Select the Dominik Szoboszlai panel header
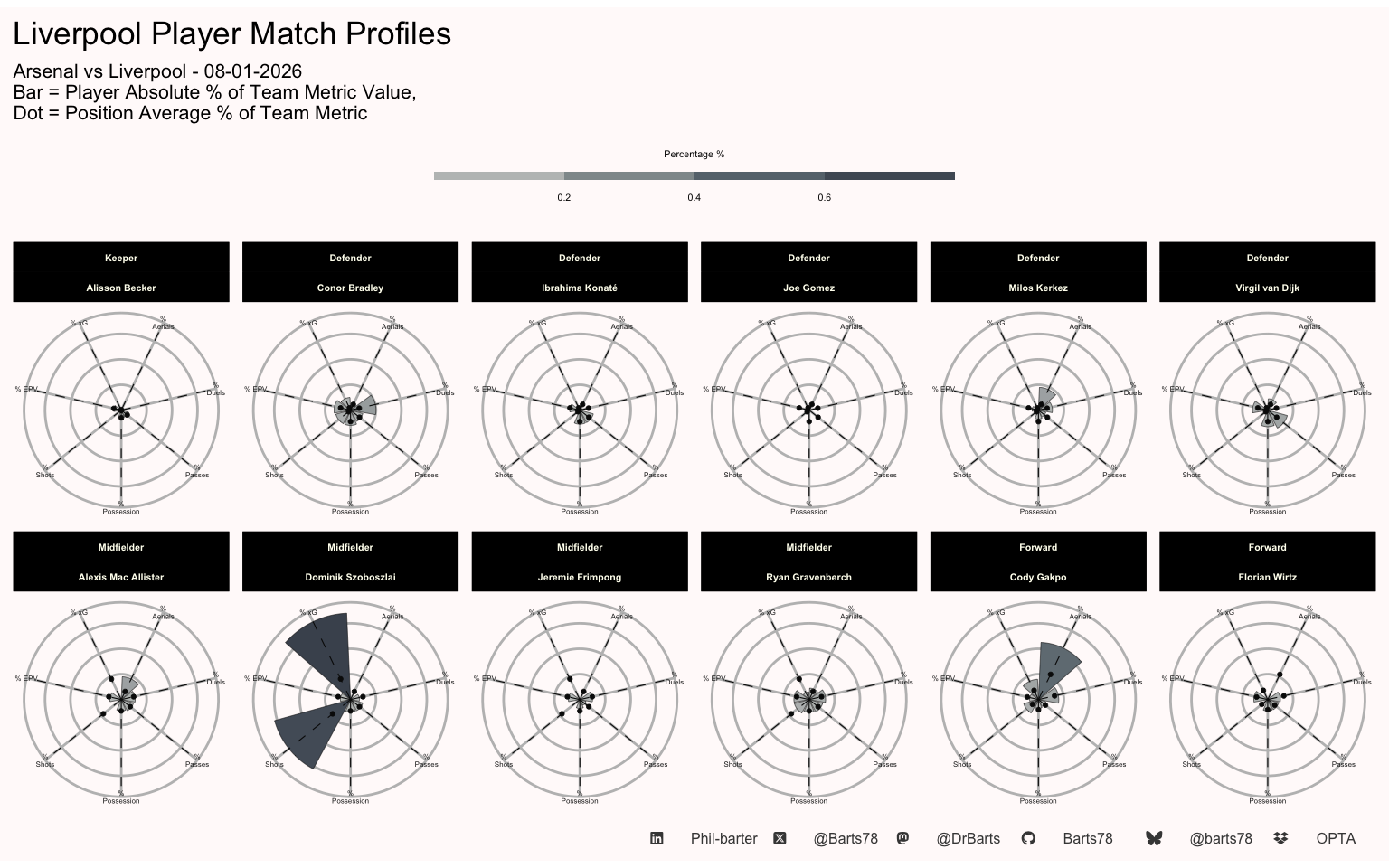 tap(350, 561)
